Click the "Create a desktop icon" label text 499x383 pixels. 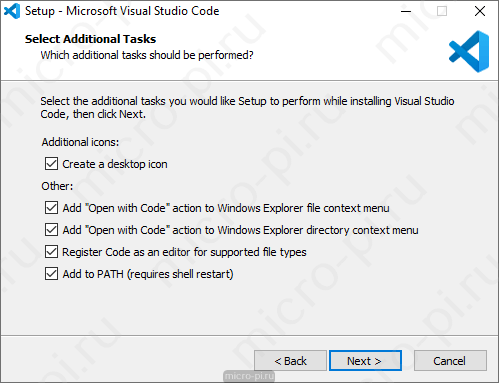pos(115,164)
